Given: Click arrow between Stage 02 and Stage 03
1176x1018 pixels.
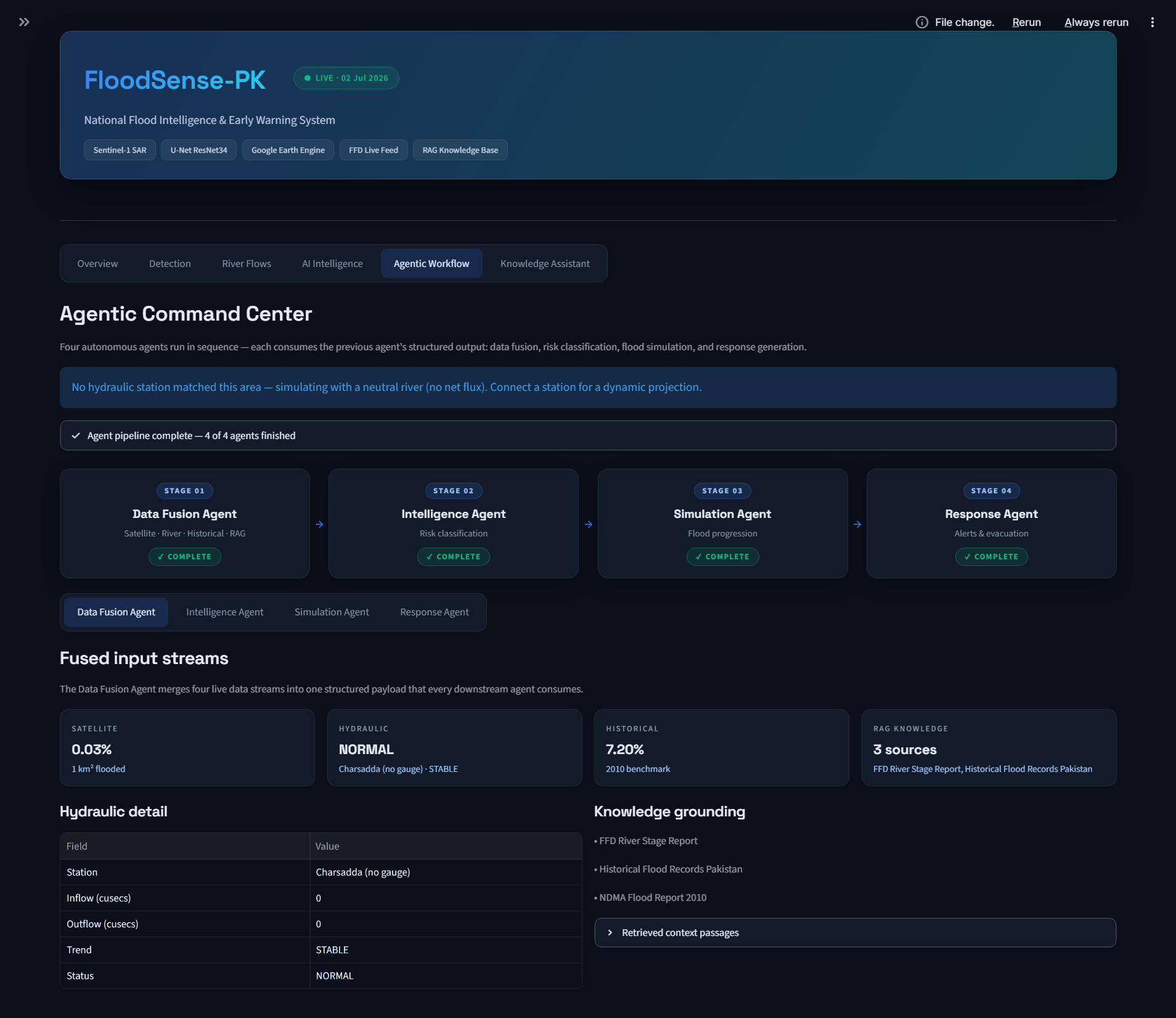Looking at the screenshot, I should (x=588, y=524).
